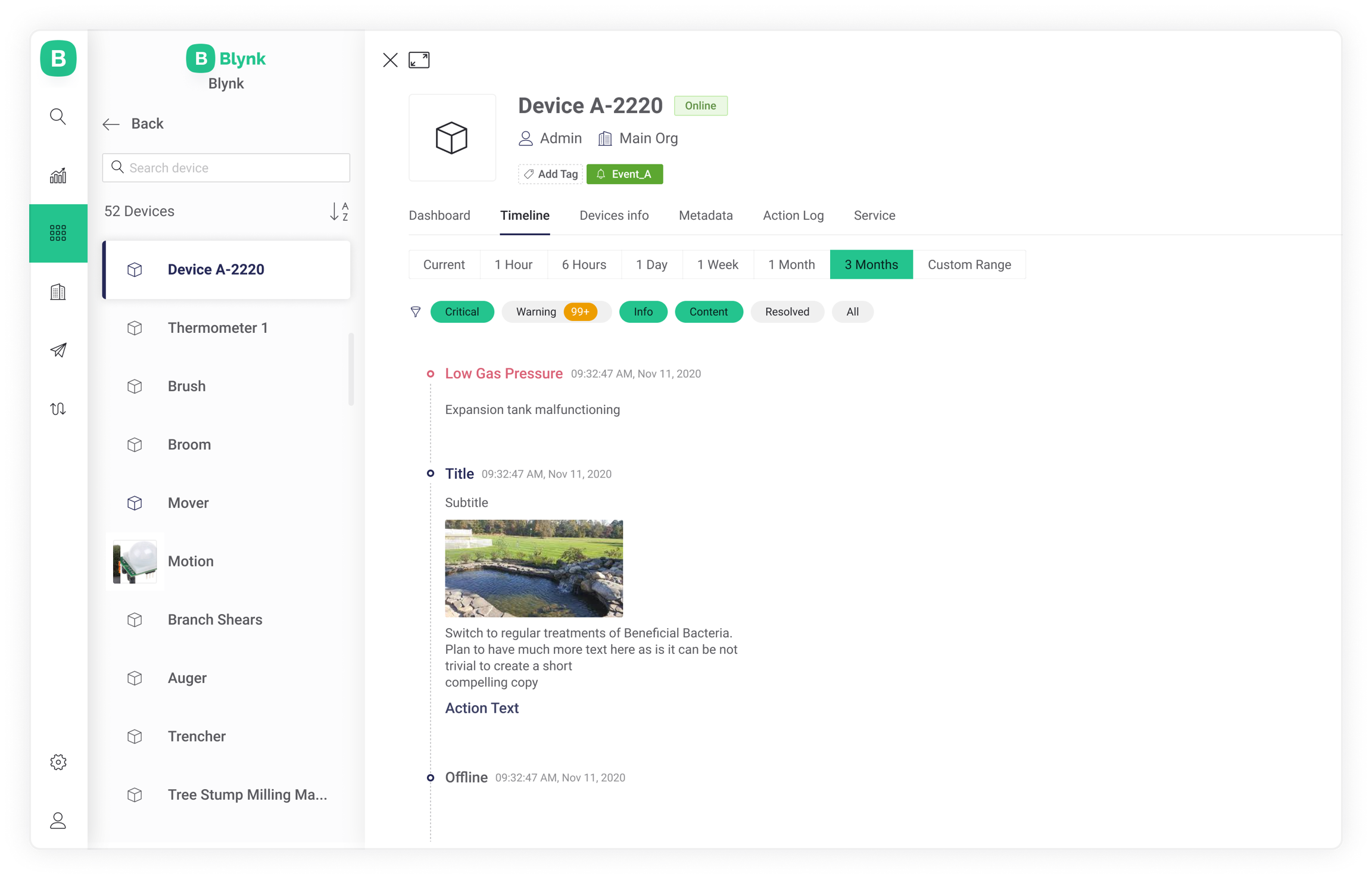This screenshot has width=1372, height=879.
Task: Open the Custom Range selector
Action: tap(969, 264)
